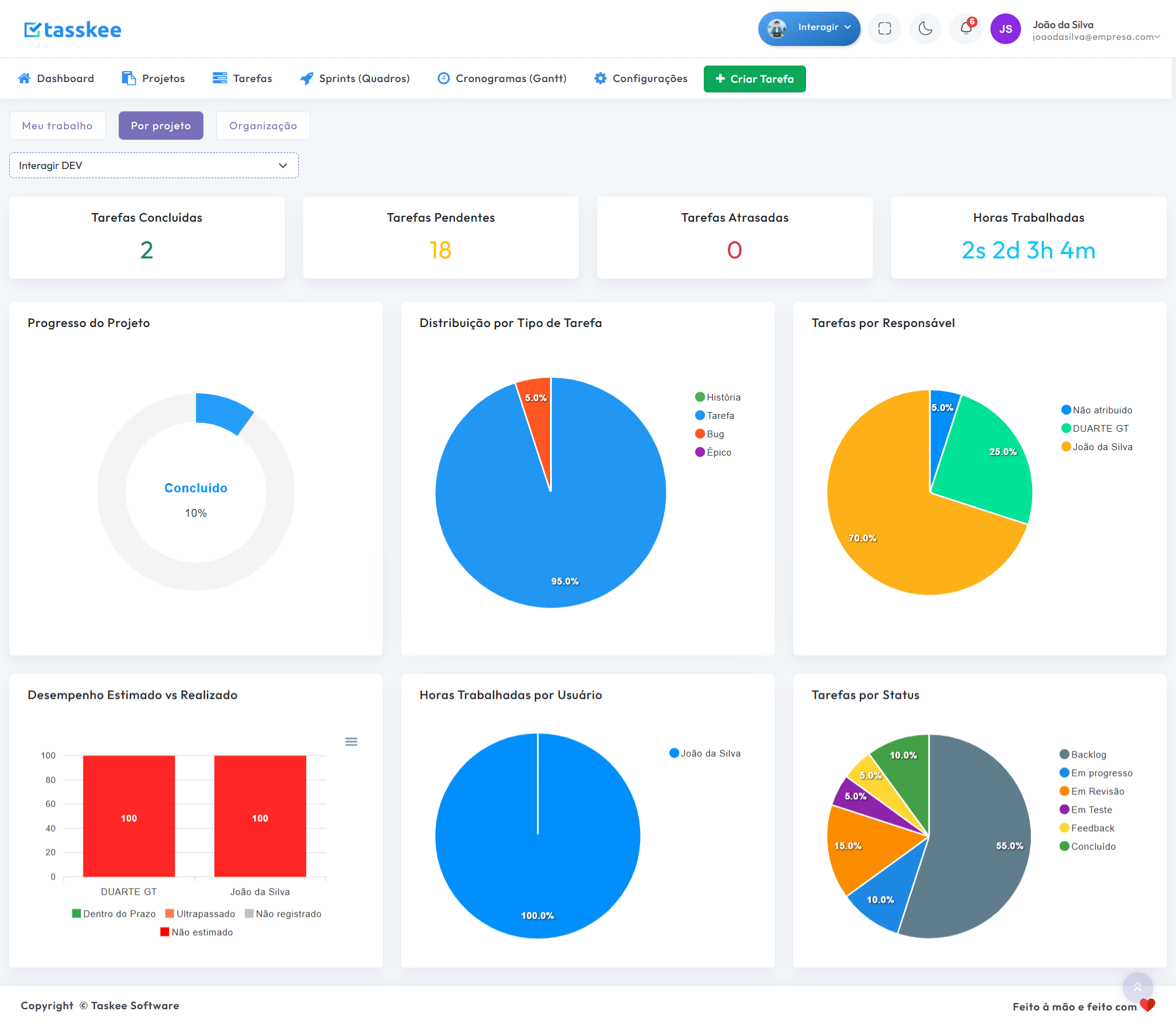
Task: Open notifications bell icon
Action: point(966,28)
